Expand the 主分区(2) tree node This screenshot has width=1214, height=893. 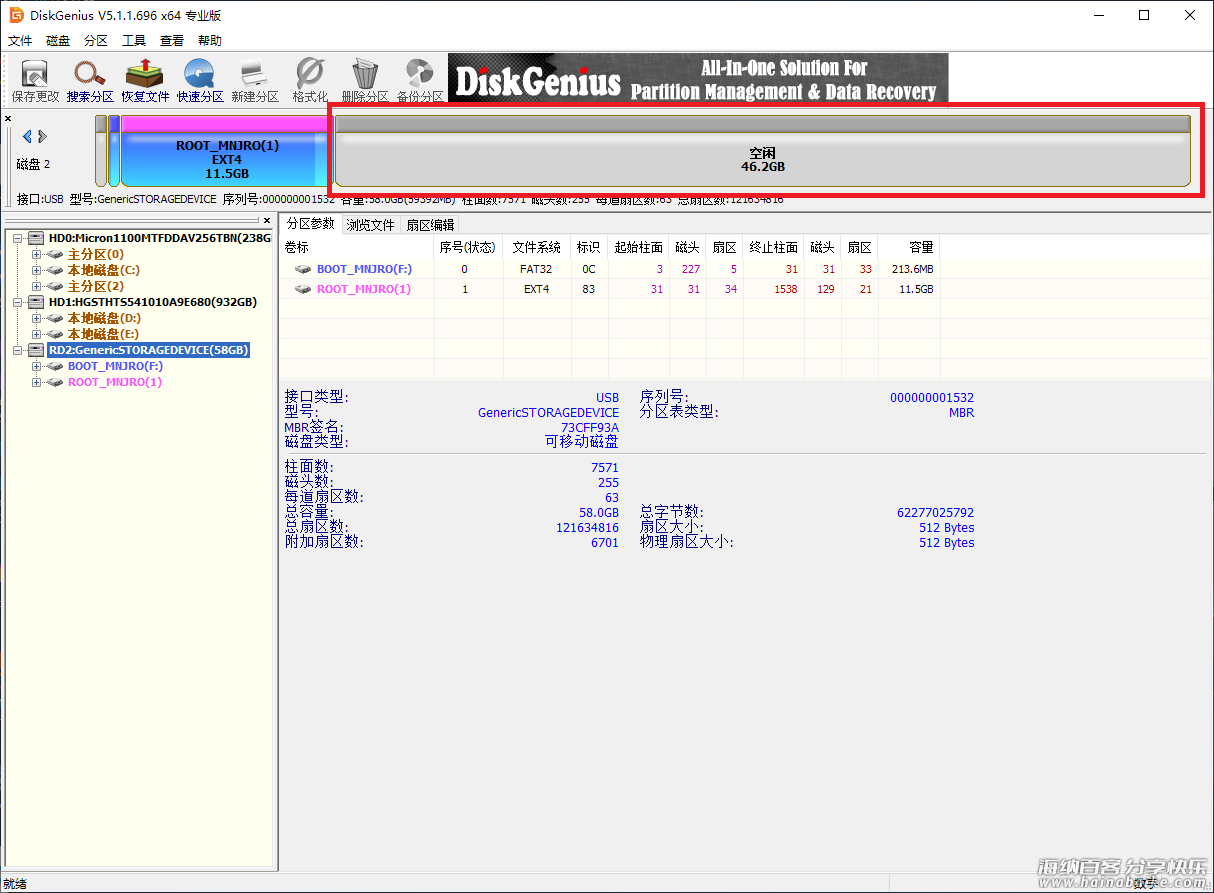[37, 286]
